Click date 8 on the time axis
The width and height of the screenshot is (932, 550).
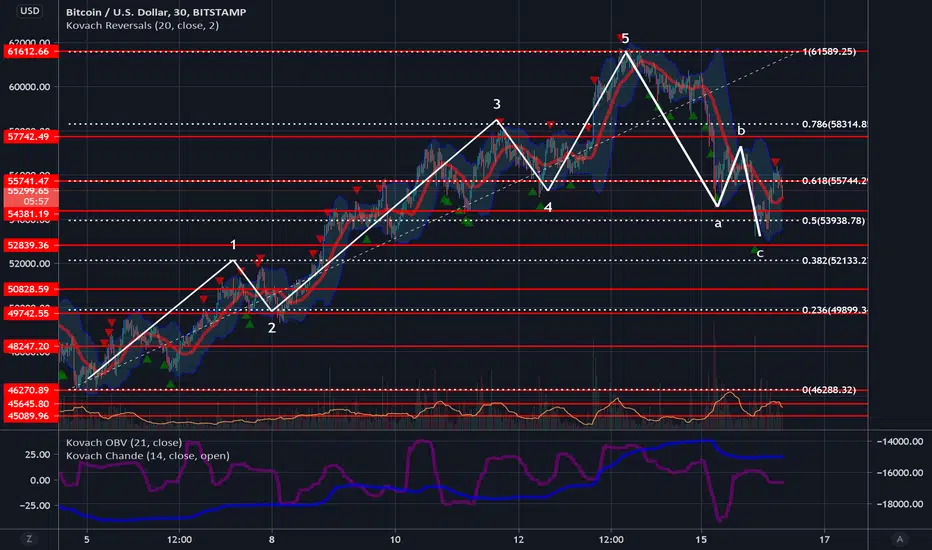coord(272,540)
